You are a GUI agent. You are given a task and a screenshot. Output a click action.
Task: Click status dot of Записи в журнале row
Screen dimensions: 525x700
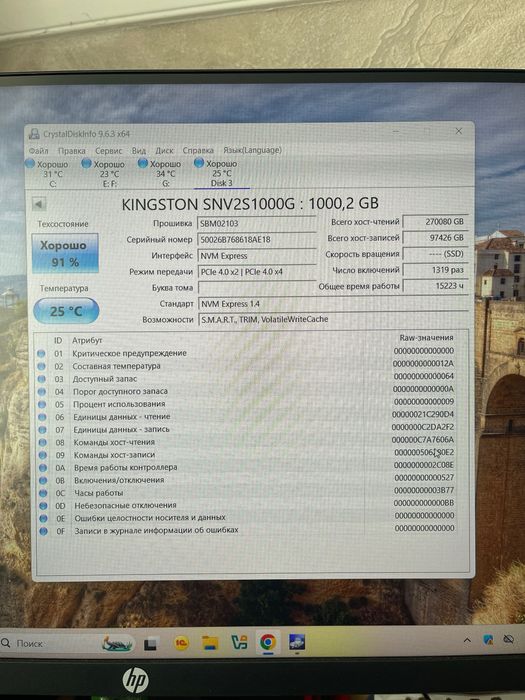pyautogui.click(x=43, y=531)
